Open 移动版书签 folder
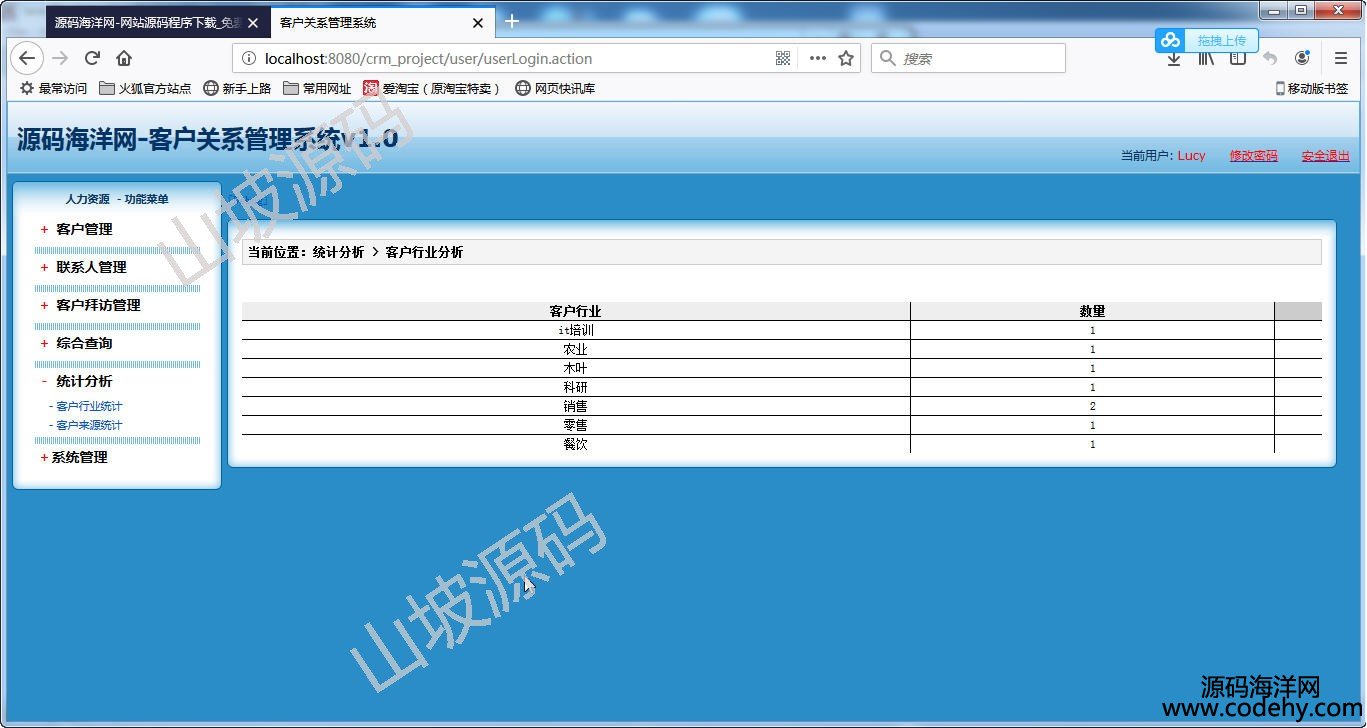 [x=1311, y=89]
